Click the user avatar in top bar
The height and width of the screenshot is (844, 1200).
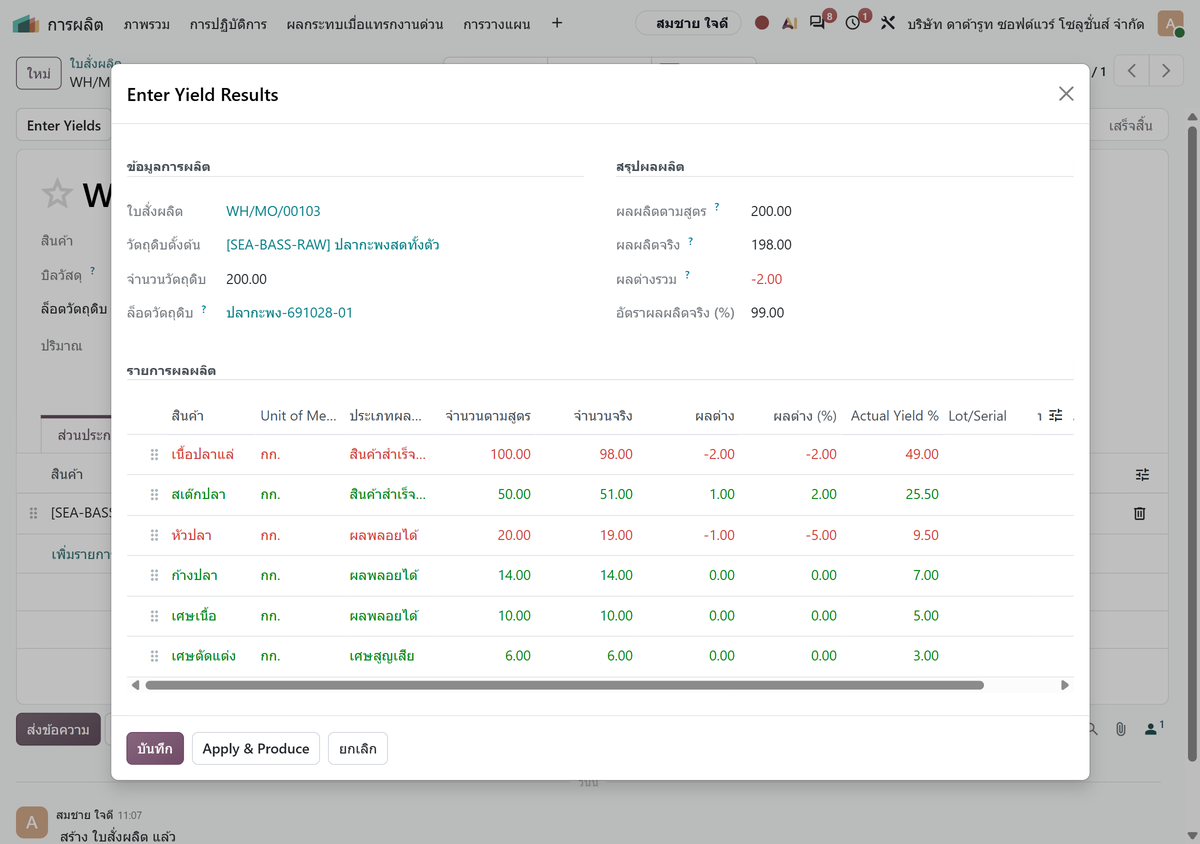click(x=1170, y=23)
